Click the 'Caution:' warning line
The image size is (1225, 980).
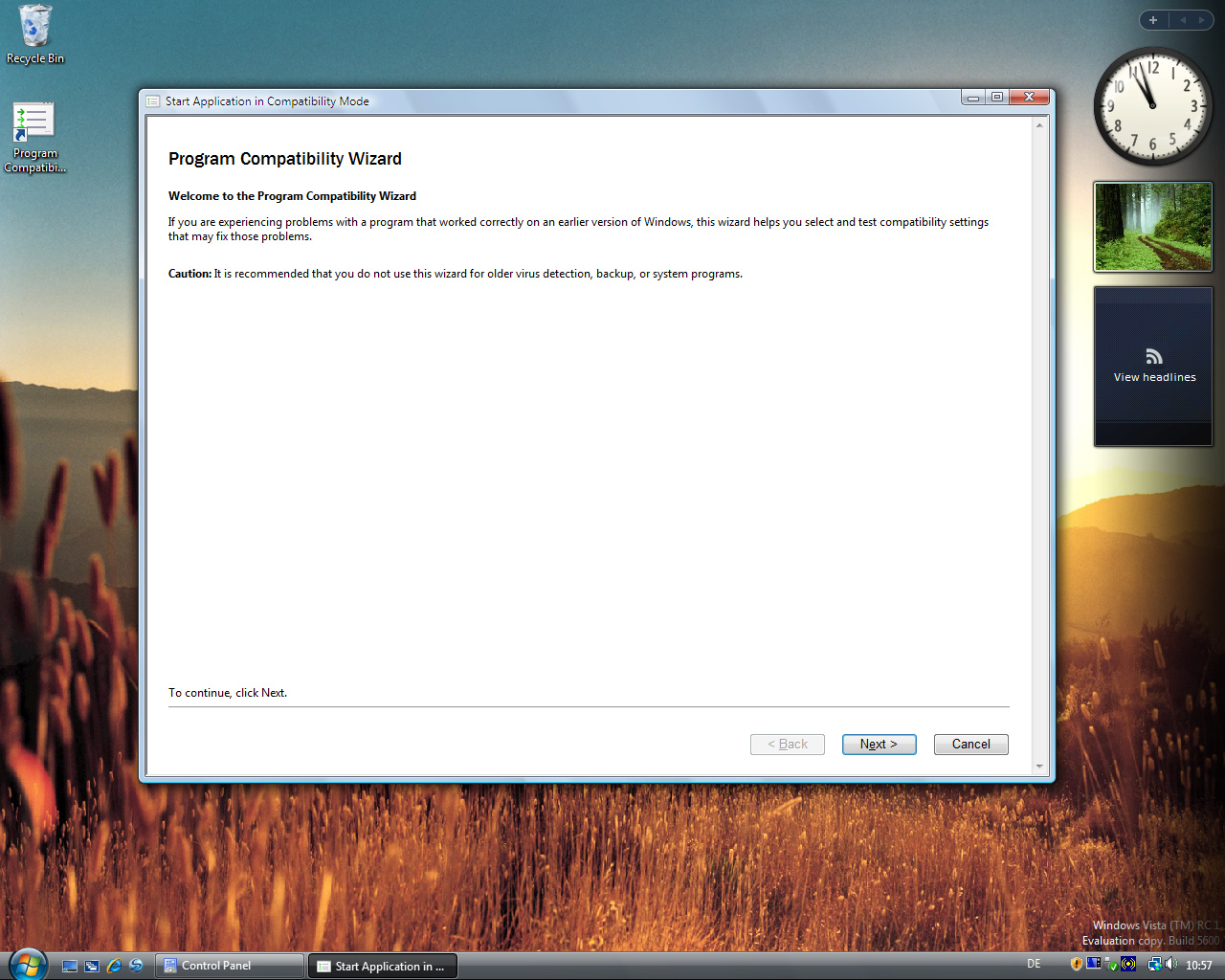[x=456, y=274]
